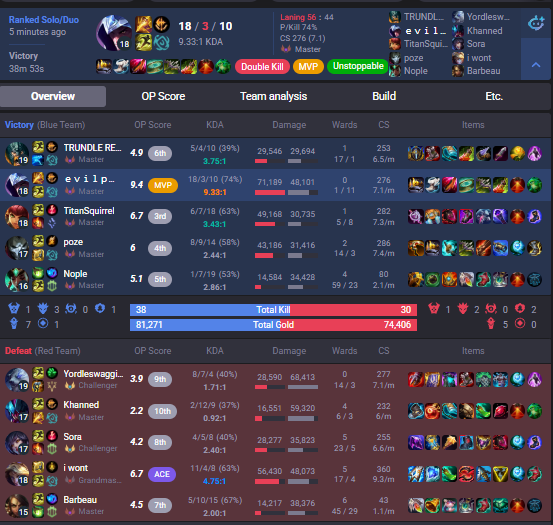Click Khanned in the summary player list
The width and height of the screenshot is (553, 525).
485,31
